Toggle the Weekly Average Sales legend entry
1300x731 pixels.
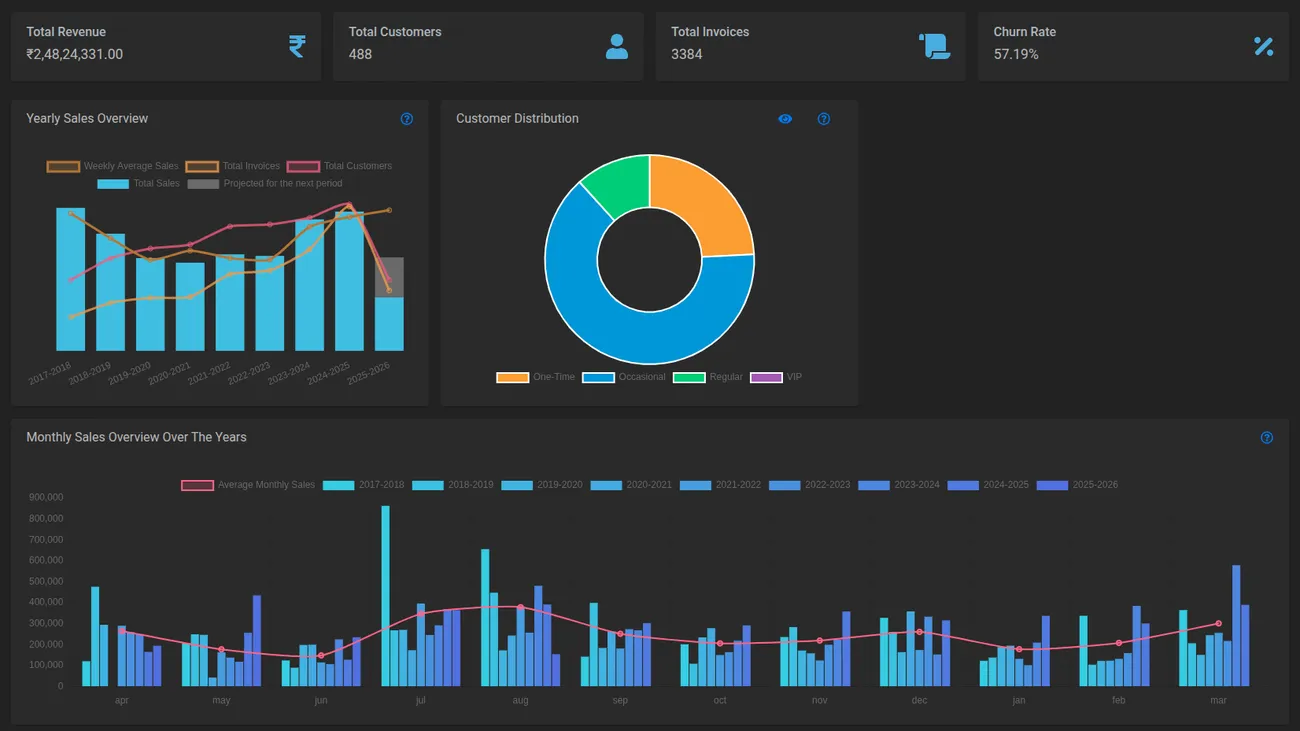point(111,166)
